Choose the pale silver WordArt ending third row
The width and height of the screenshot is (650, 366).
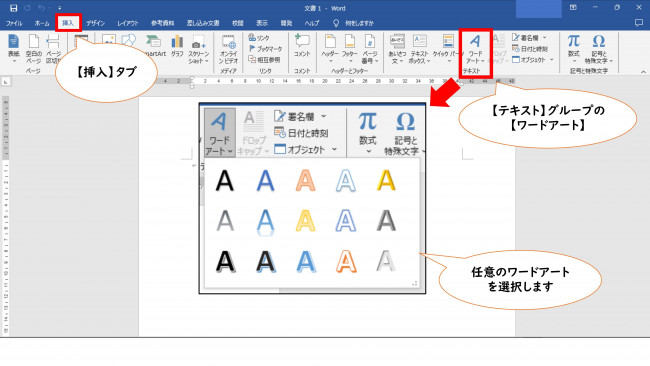[x=386, y=262]
